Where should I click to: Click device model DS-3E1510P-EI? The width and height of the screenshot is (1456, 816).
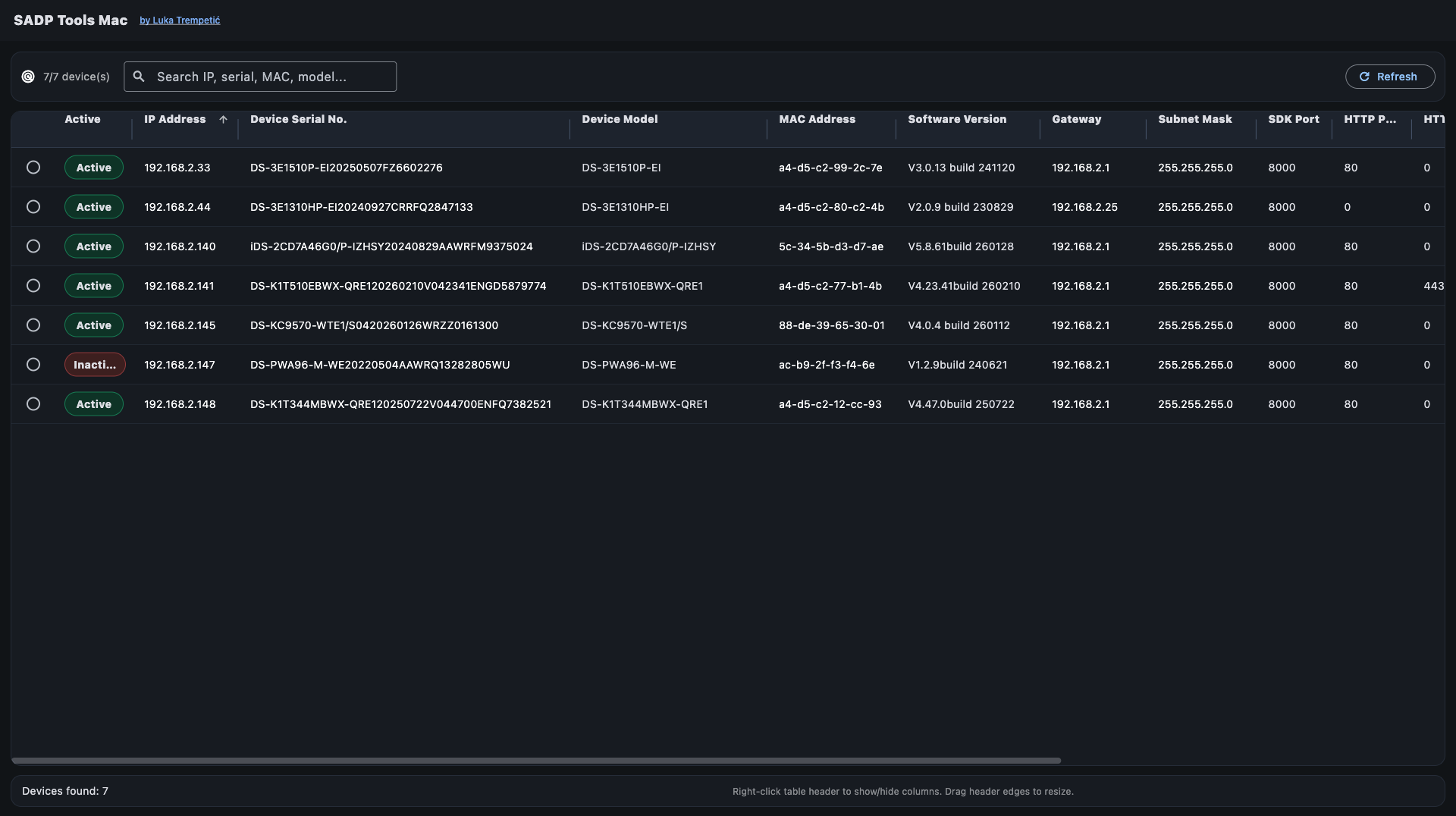pyautogui.click(x=621, y=168)
